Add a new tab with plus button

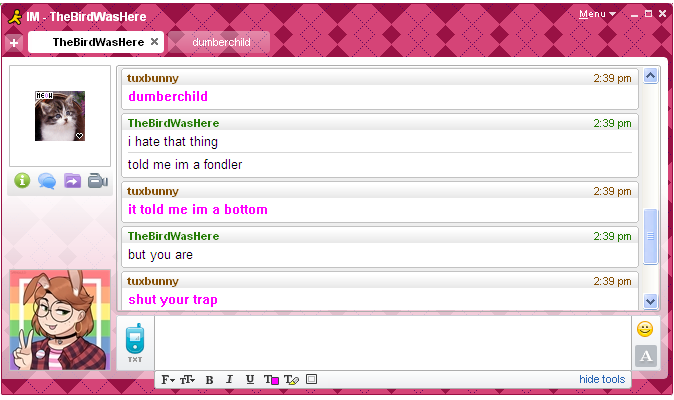(14, 43)
